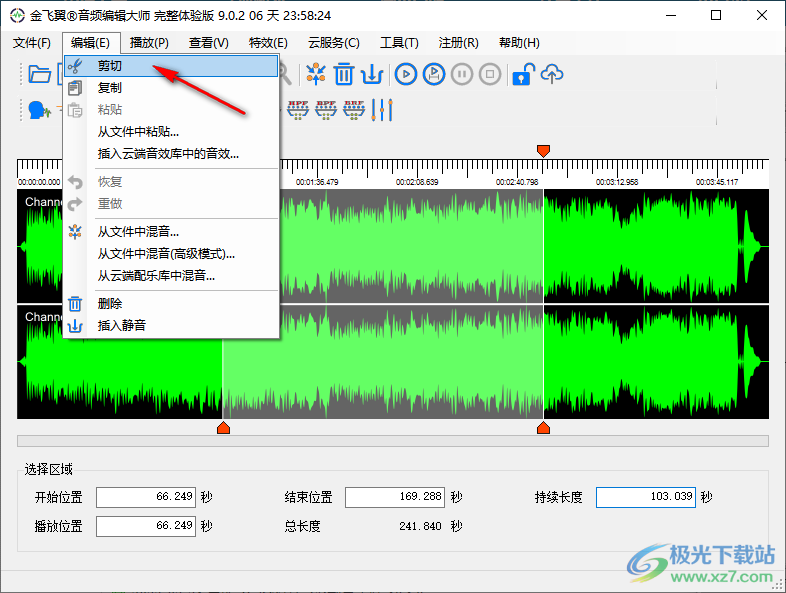Start playback with the play button
This screenshot has width=786, height=593.
click(x=406, y=74)
